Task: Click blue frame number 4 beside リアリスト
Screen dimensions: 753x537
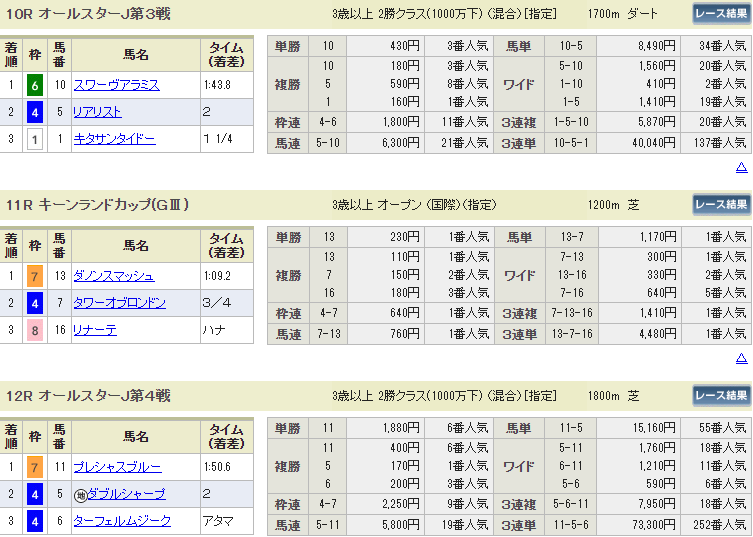Action: (x=35, y=112)
